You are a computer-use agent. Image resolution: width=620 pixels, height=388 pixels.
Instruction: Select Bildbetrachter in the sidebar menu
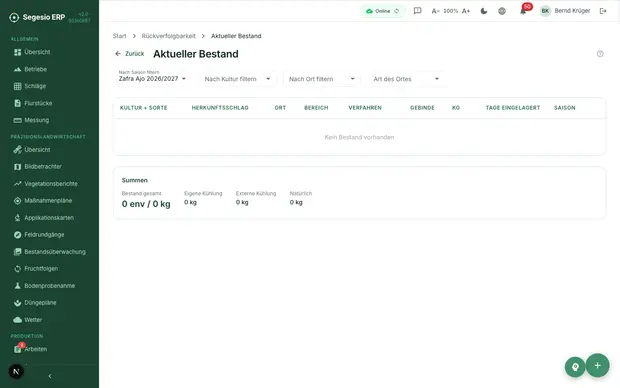[x=43, y=167]
